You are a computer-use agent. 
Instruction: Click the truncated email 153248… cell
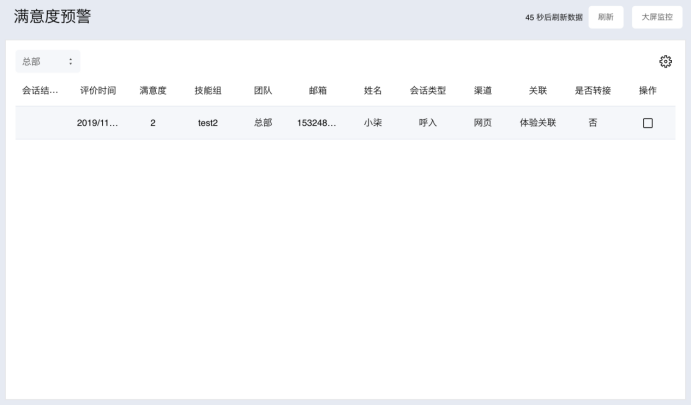pyautogui.click(x=317, y=123)
